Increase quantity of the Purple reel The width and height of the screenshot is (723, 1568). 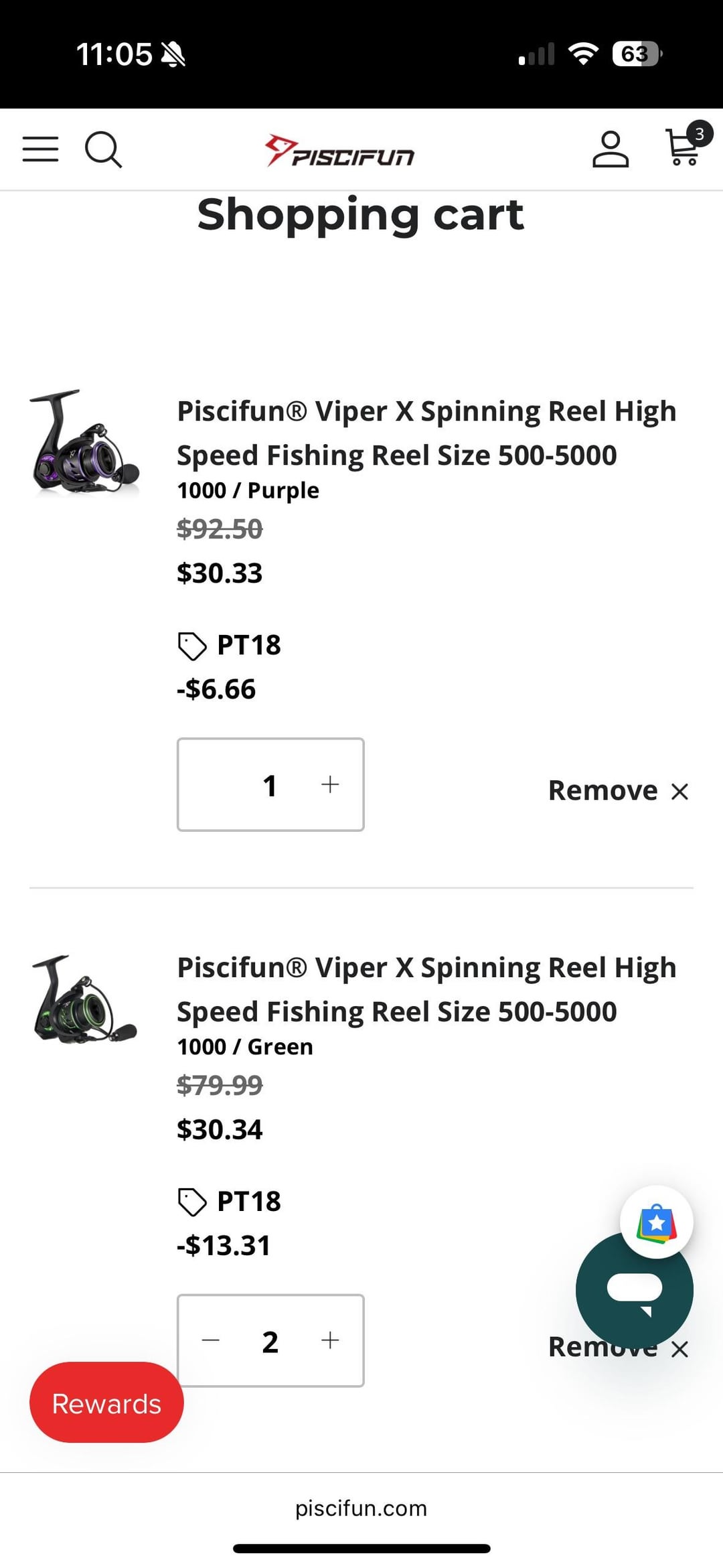click(x=330, y=784)
